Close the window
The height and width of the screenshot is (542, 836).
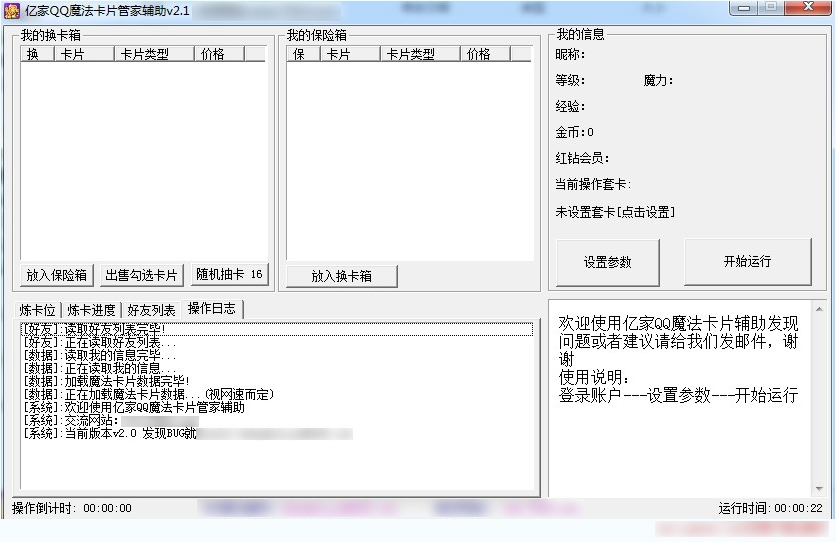click(807, 7)
